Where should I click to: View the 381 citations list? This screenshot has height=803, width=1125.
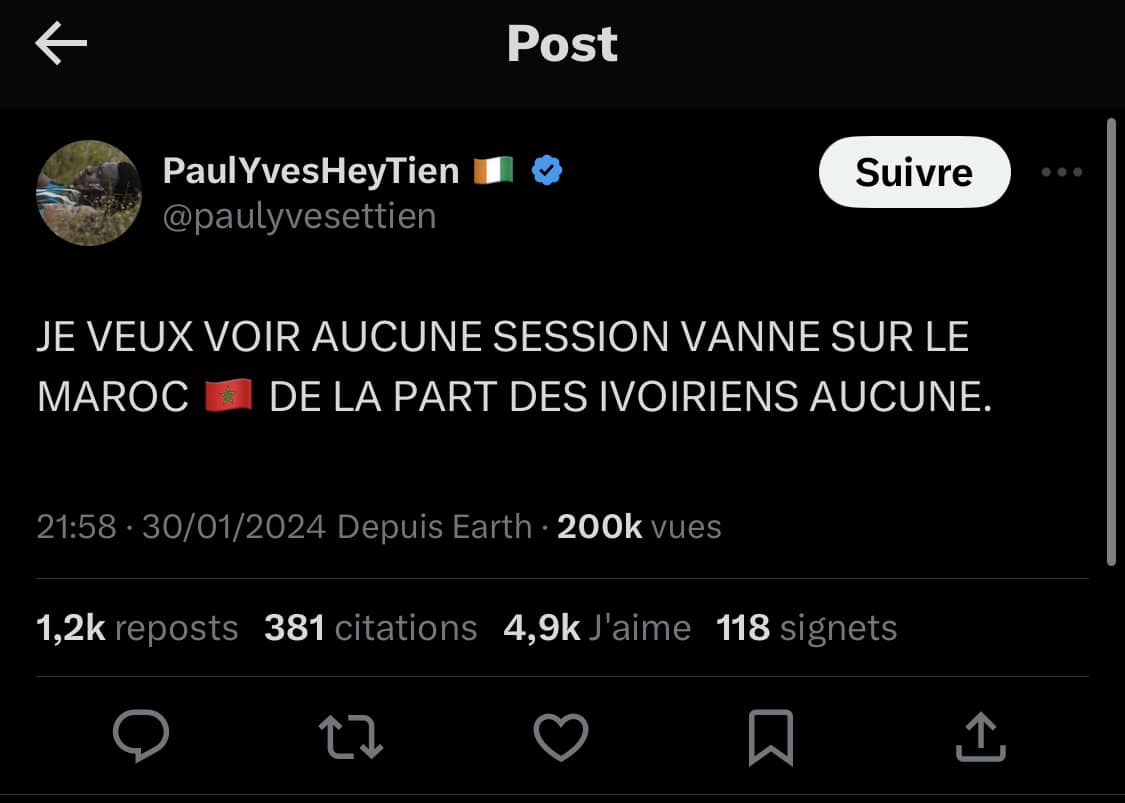[370, 628]
